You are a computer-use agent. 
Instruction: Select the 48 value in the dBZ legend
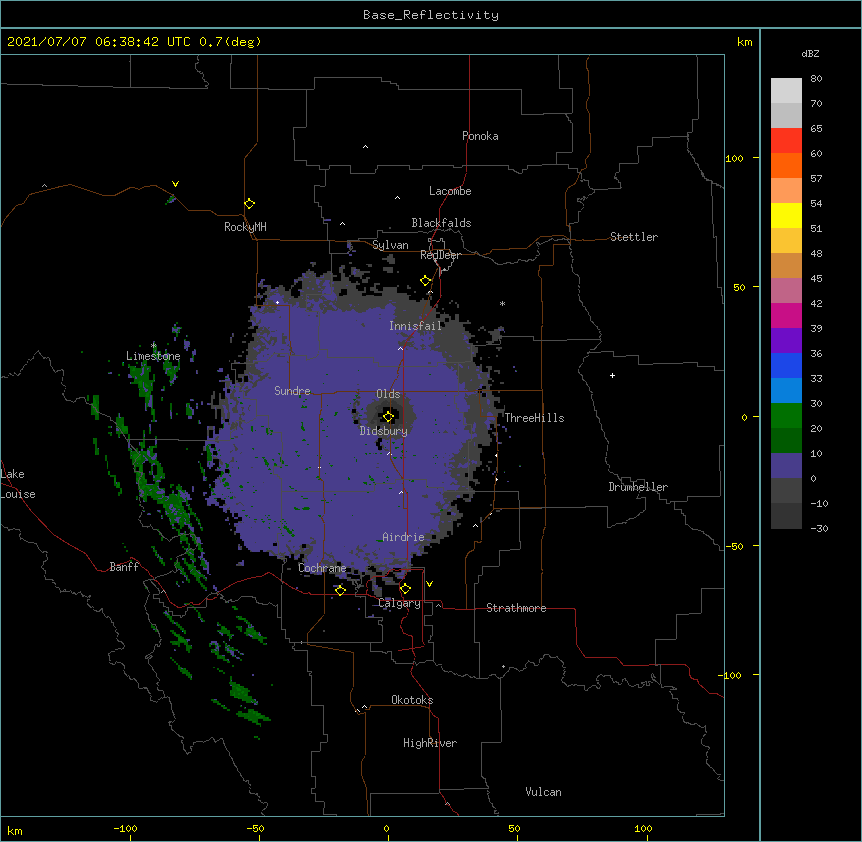(x=816, y=253)
